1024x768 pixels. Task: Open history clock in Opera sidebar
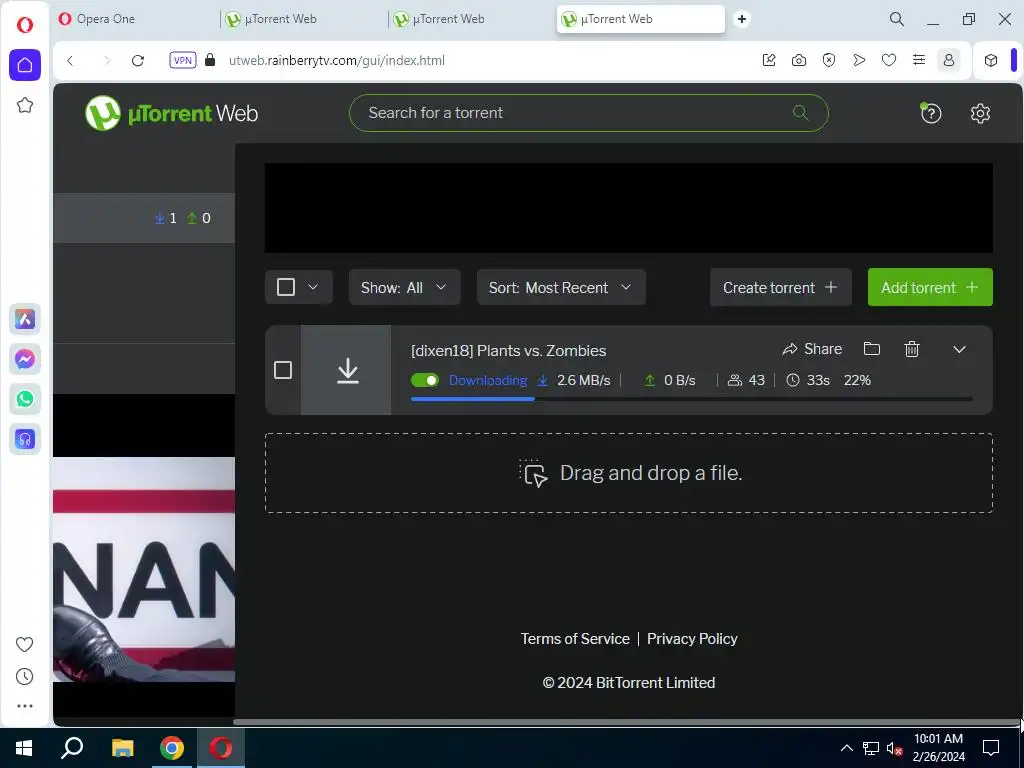point(24,677)
